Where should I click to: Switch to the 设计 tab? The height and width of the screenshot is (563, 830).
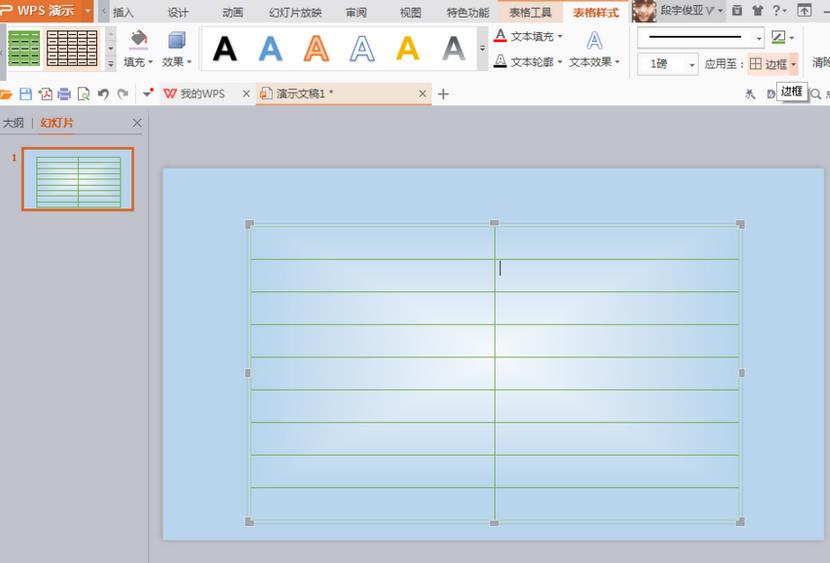[178, 13]
